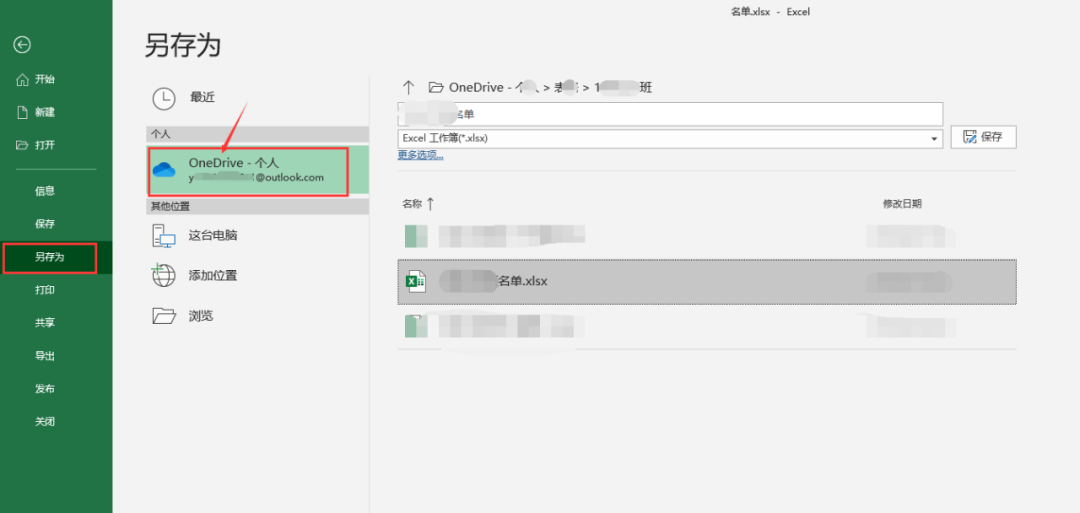This screenshot has height=513, width=1080.
Task: Click the 修改日期 column header
Action: point(902,204)
